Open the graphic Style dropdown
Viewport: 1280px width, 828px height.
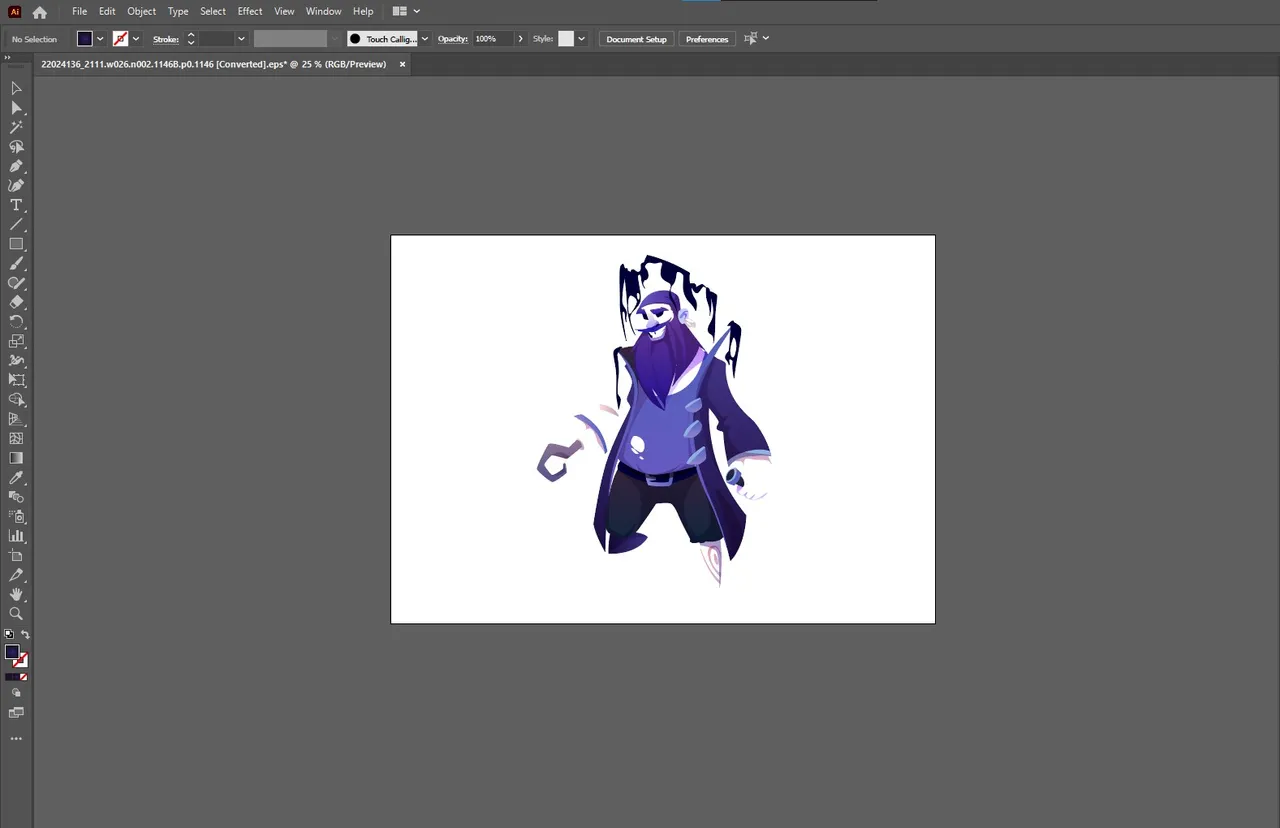[581, 39]
